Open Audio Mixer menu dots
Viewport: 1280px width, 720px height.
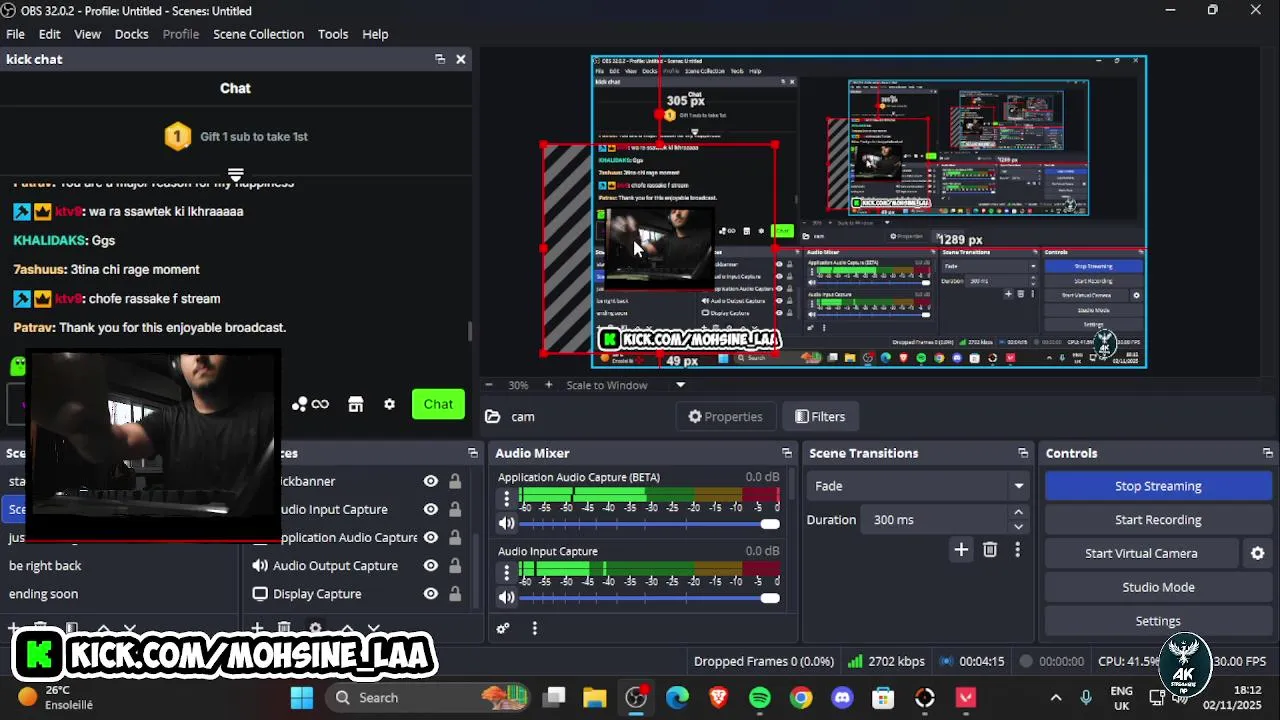(x=535, y=628)
